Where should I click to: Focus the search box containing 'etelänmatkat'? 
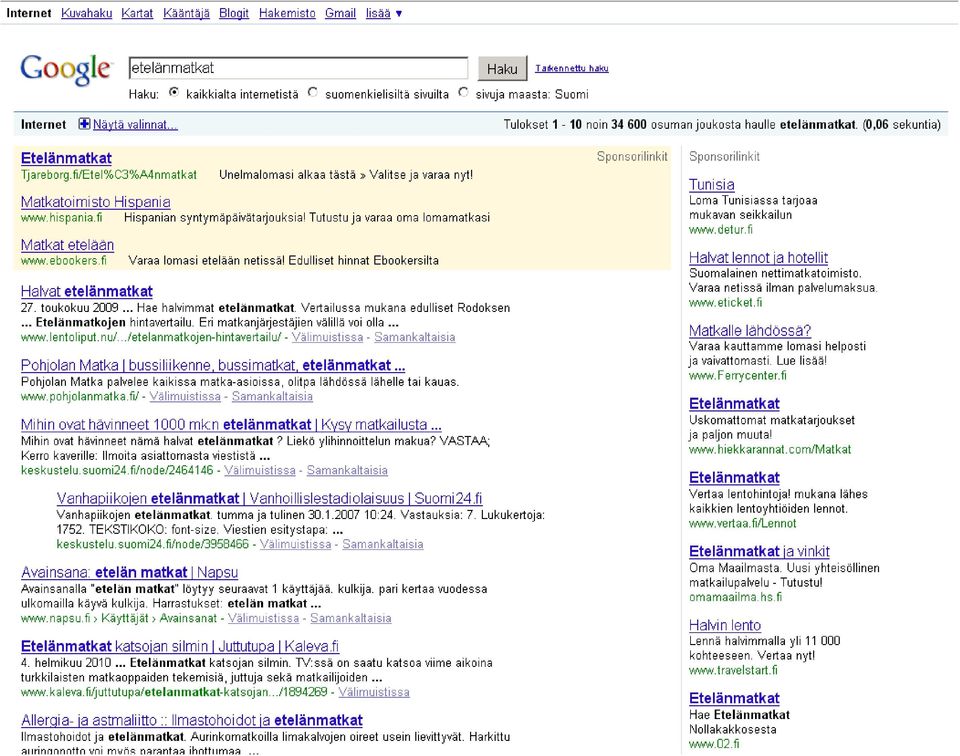298,68
